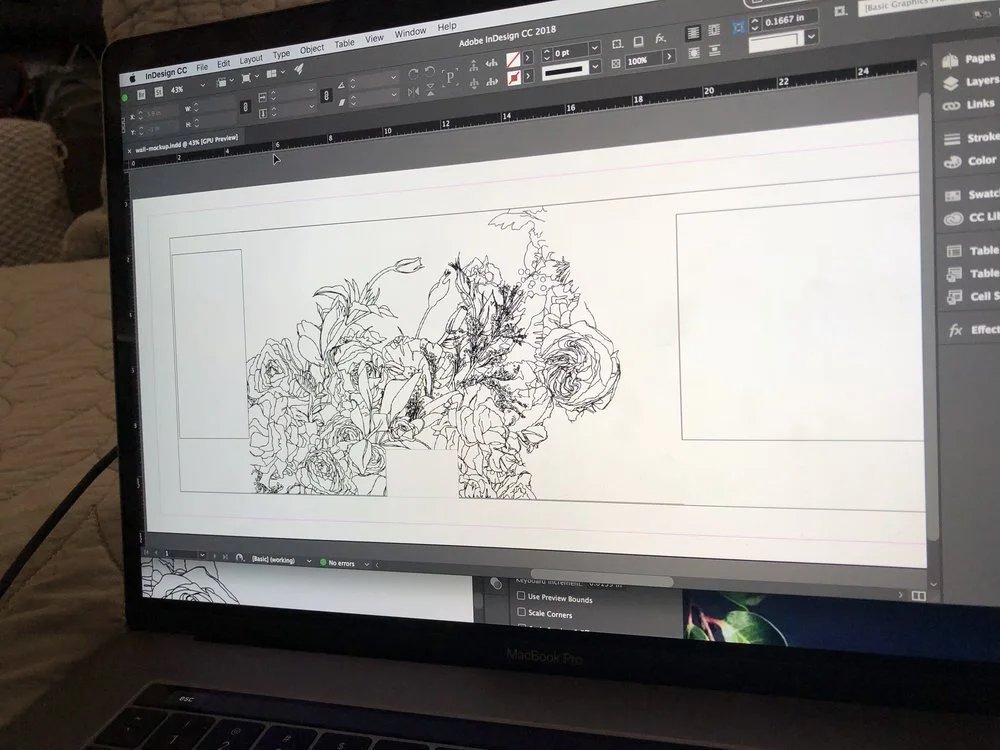Open the File menu
The height and width of the screenshot is (750, 1000).
coord(202,67)
